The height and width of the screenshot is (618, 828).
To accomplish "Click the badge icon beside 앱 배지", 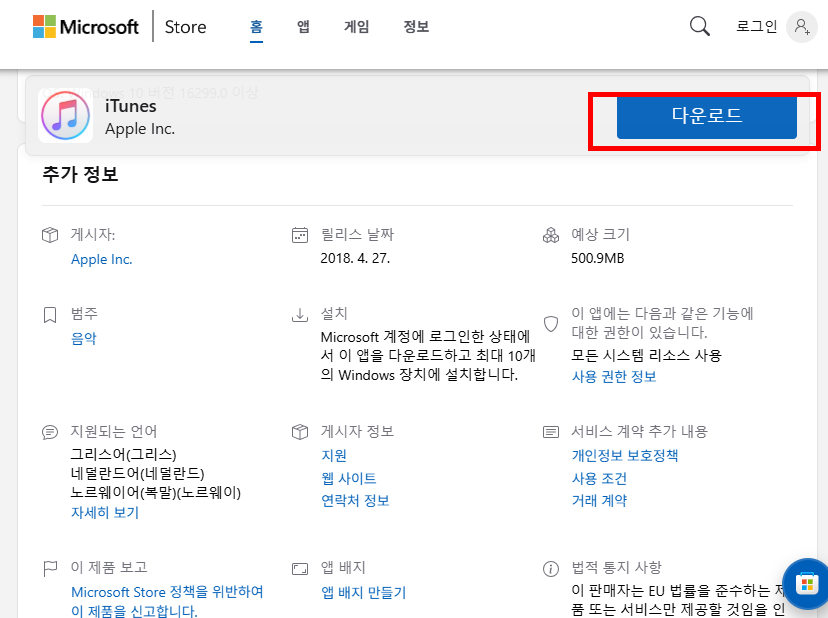I will coord(300,569).
